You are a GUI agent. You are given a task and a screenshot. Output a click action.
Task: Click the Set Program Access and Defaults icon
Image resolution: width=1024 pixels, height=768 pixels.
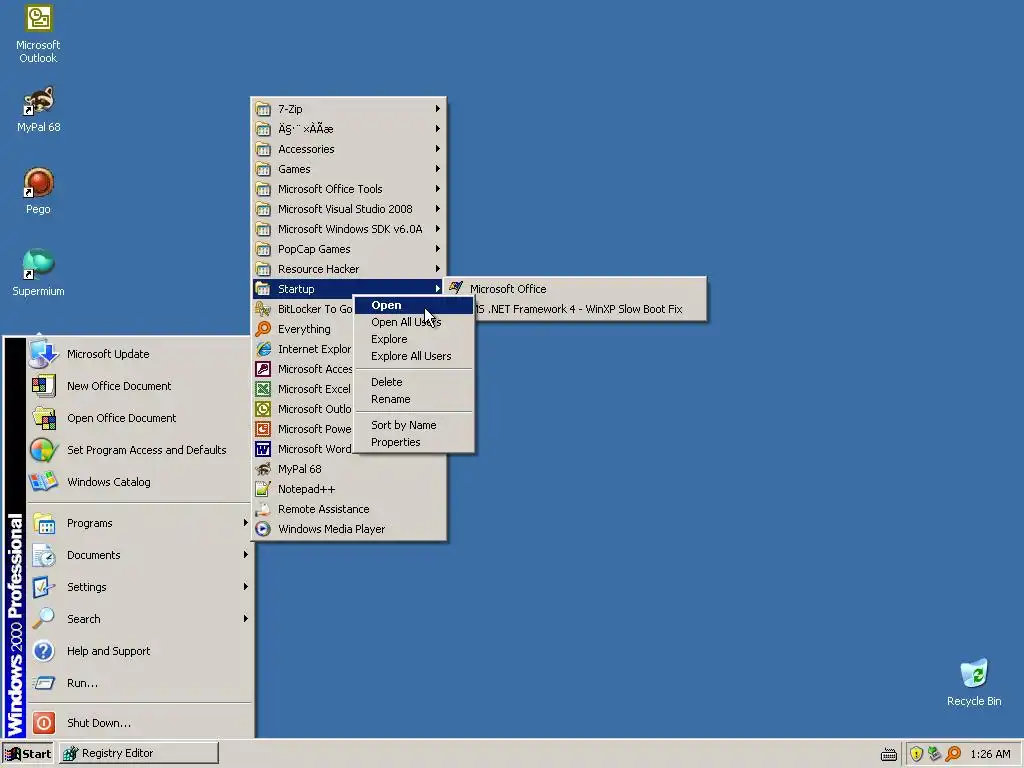point(44,450)
